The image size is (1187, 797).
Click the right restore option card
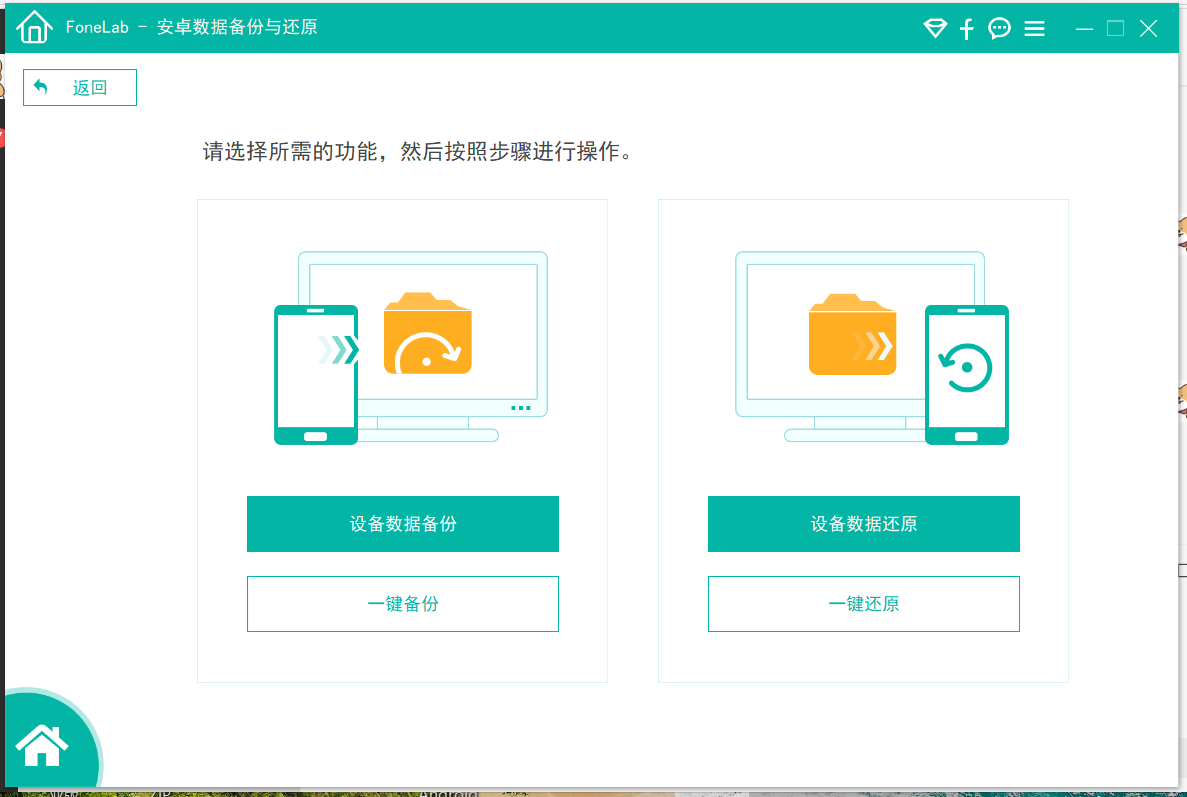[863, 440]
